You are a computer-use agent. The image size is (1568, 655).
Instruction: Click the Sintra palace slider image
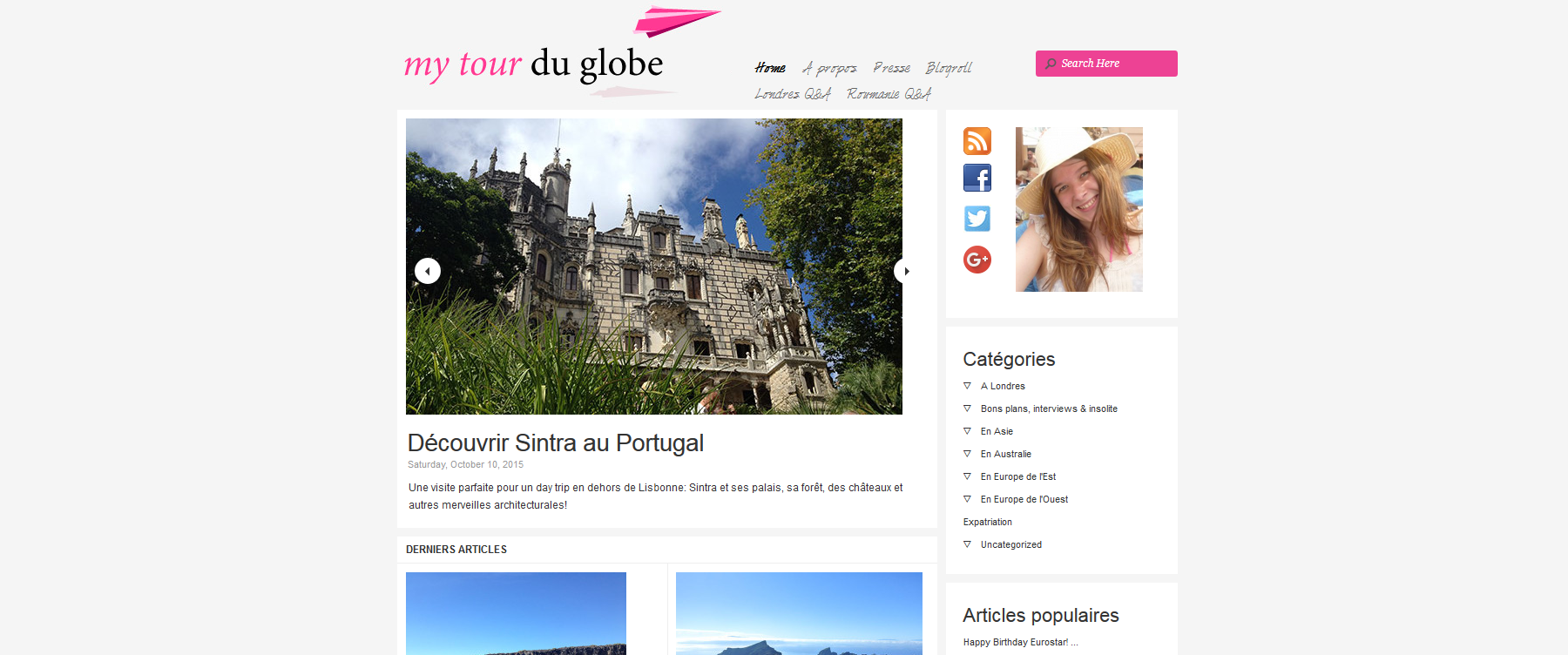tap(654, 267)
